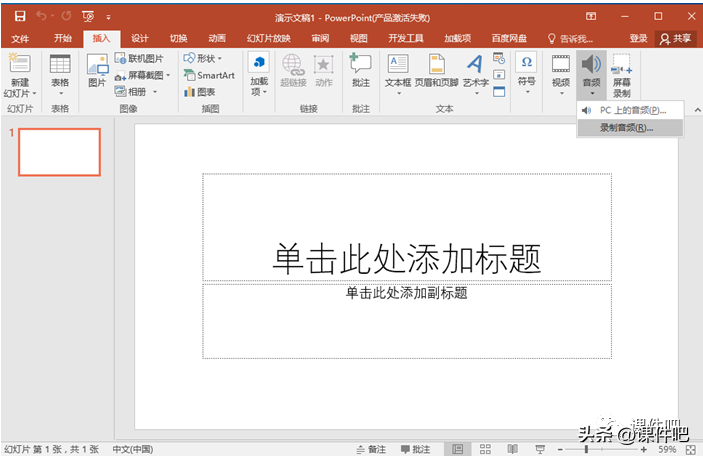Start 屏幕录制 screen recording
The width and height of the screenshot is (703, 457).
click(622, 76)
